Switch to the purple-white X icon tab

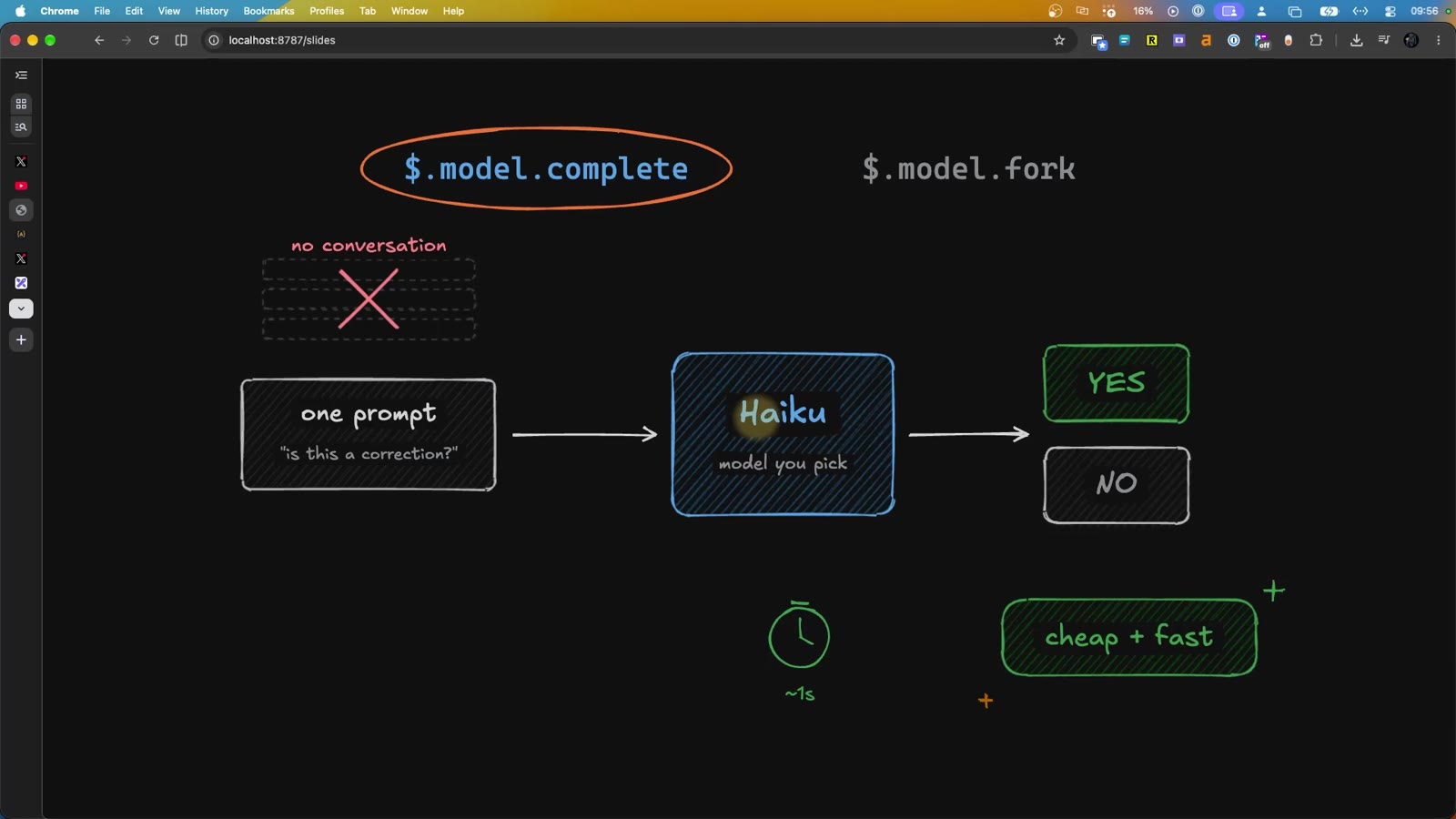[x=21, y=283]
